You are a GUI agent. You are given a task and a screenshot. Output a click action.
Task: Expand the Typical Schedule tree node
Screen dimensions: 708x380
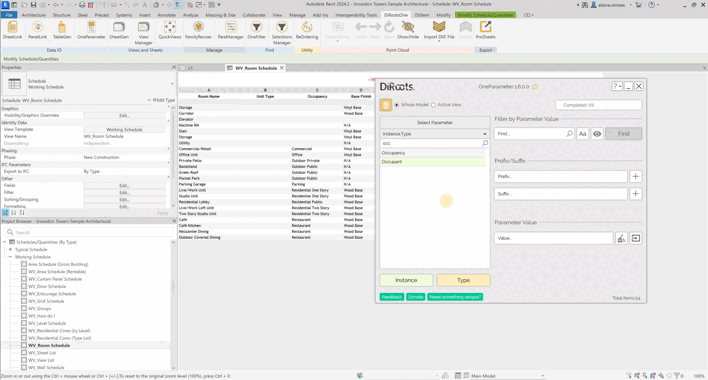click(10, 250)
